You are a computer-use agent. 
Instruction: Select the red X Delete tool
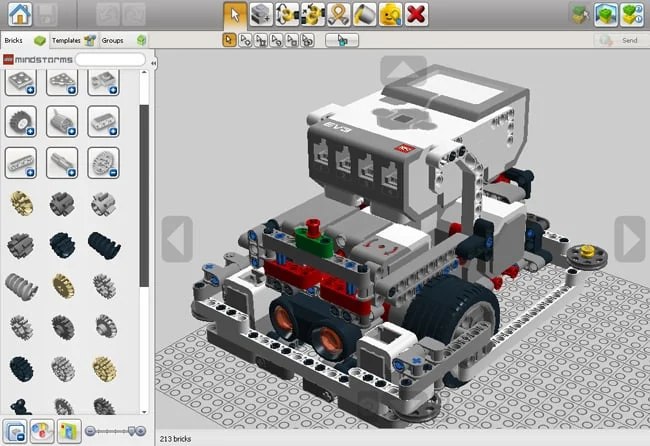pyautogui.click(x=416, y=15)
